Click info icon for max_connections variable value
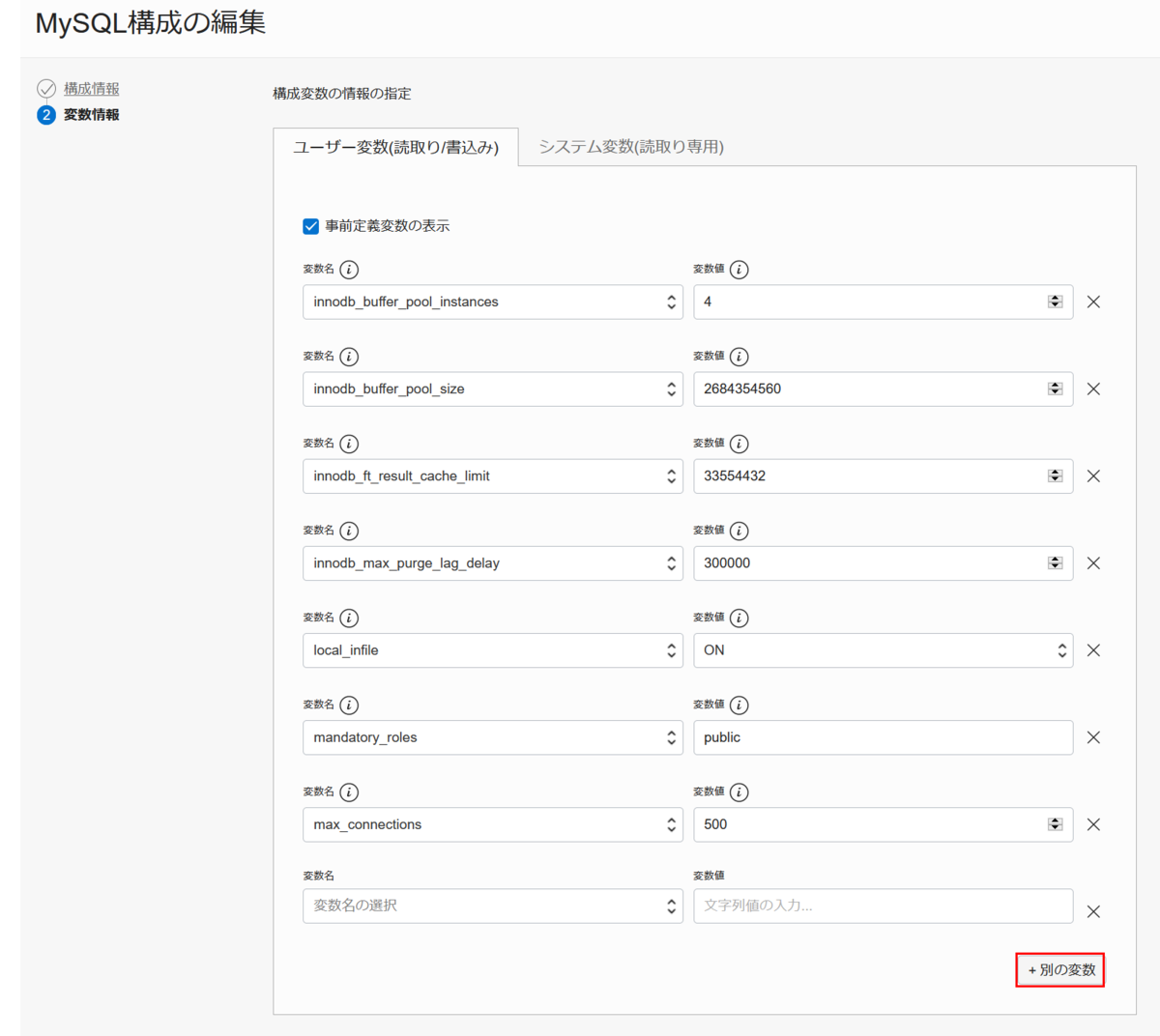The height and width of the screenshot is (1036, 1160). coord(739,791)
